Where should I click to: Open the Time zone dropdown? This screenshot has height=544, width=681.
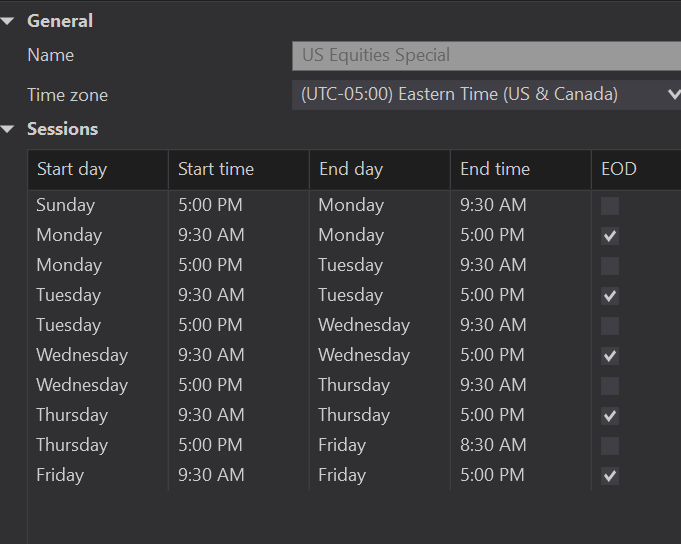coord(672,94)
